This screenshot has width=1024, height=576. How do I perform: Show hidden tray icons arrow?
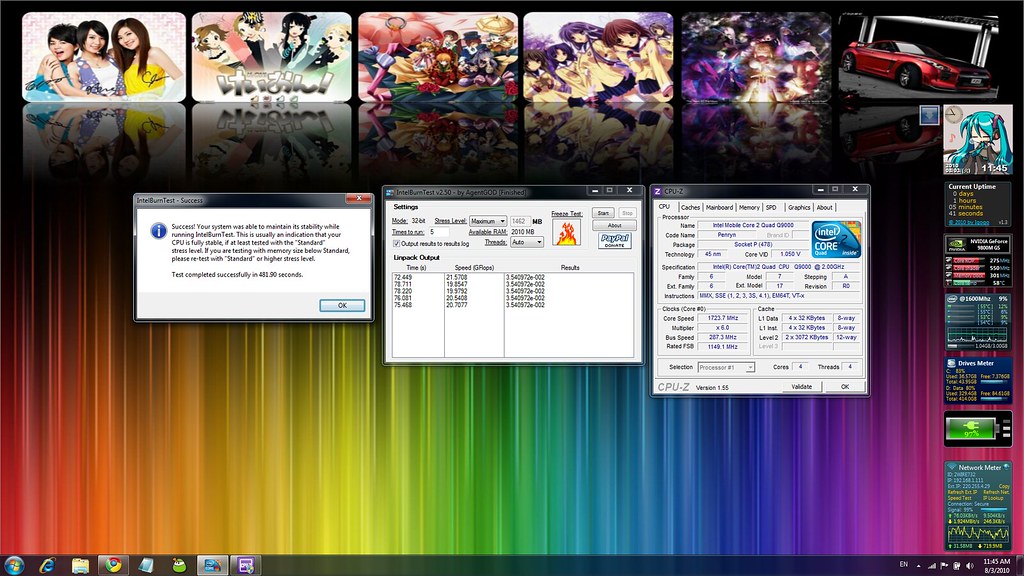point(918,566)
